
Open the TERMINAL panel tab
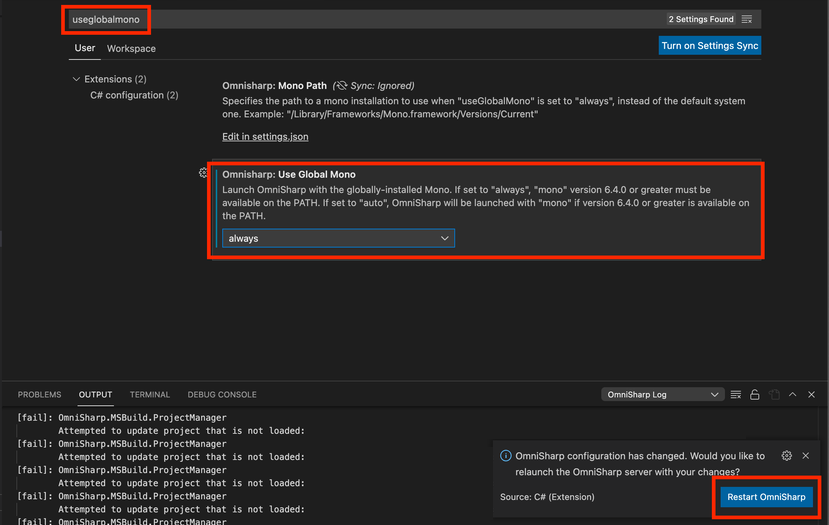[x=150, y=394]
